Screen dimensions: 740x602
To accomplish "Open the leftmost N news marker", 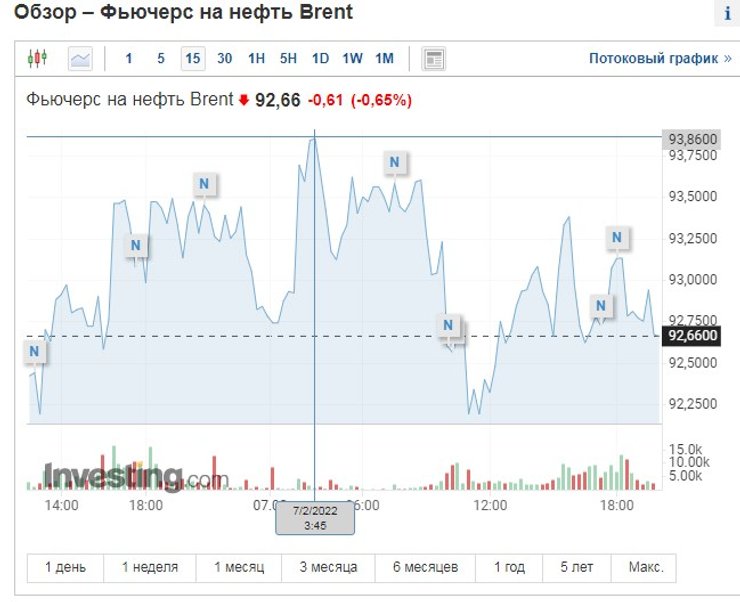I will click(x=35, y=351).
